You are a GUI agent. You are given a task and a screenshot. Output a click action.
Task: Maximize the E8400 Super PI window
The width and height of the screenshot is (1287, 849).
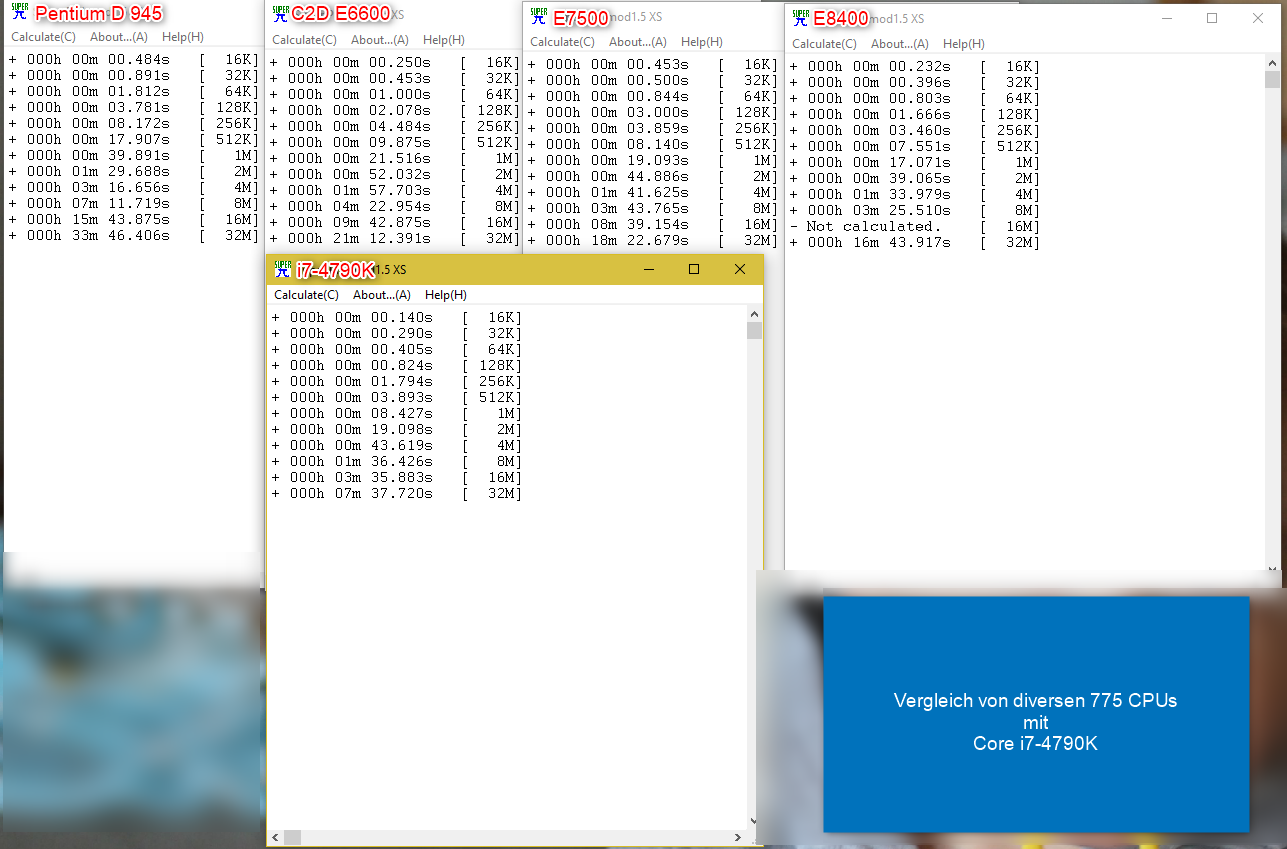tap(1212, 18)
